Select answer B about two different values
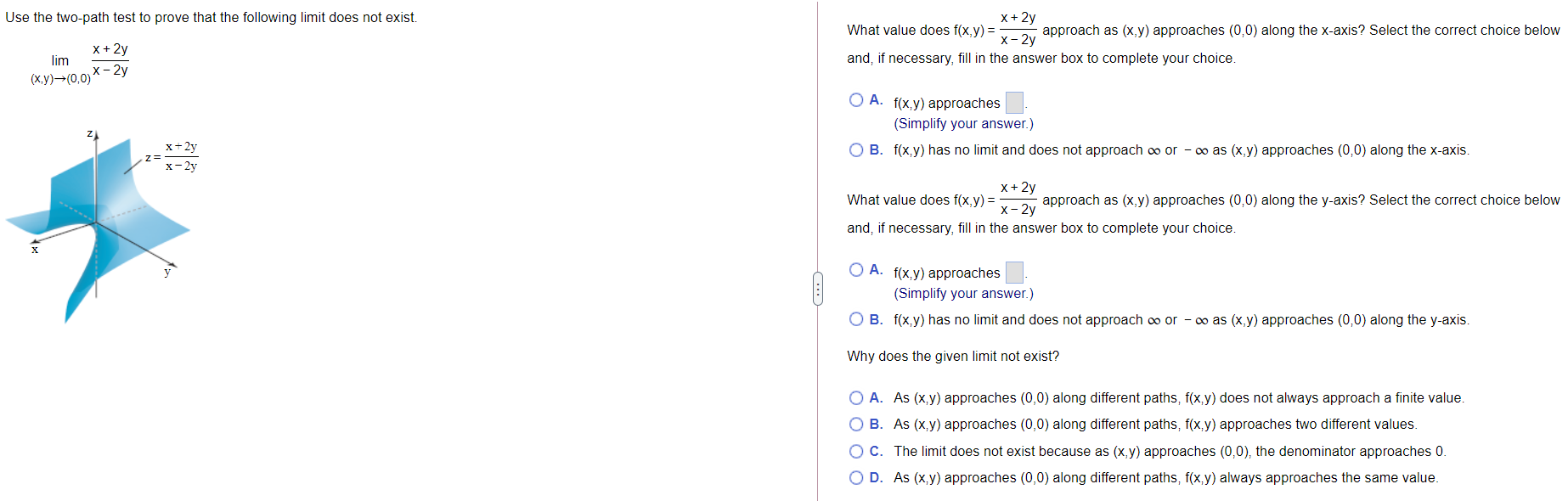 (x=858, y=424)
